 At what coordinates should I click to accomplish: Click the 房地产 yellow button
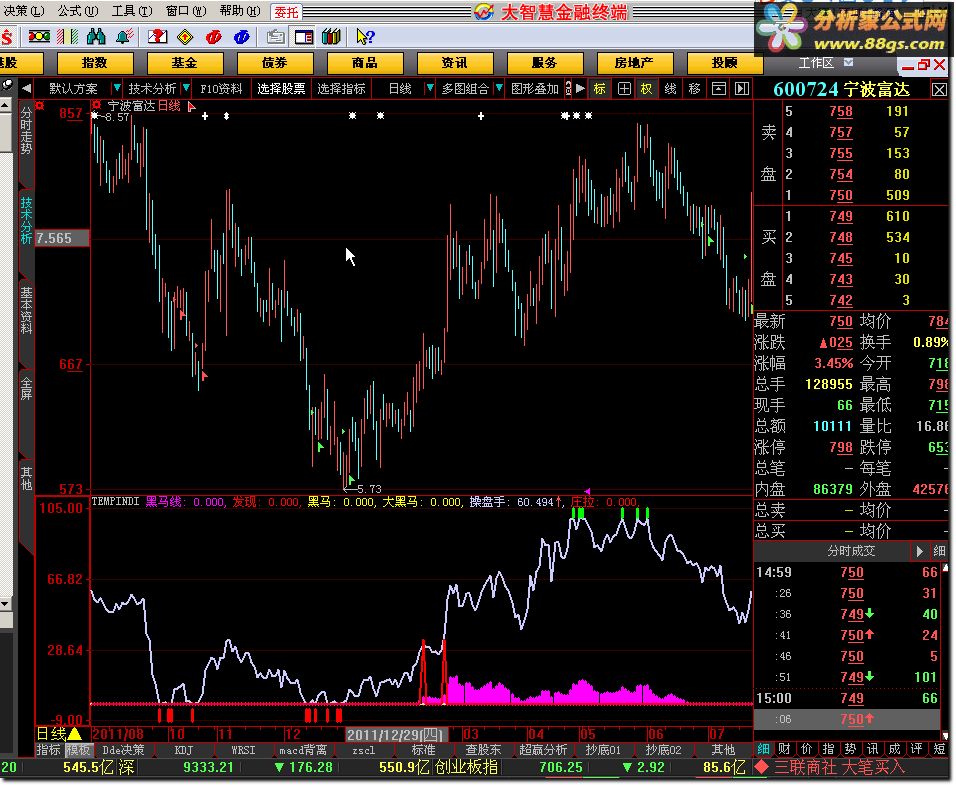click(635, 63)
